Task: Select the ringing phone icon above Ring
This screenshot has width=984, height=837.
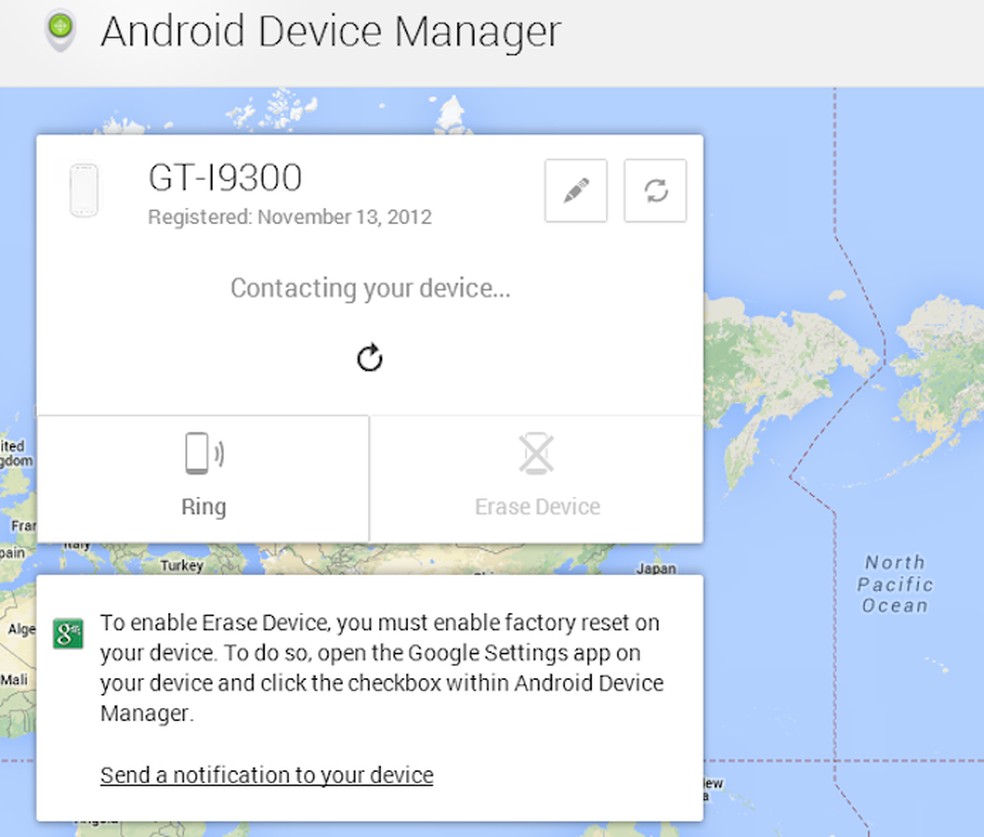Action: [x=203, y=452]
